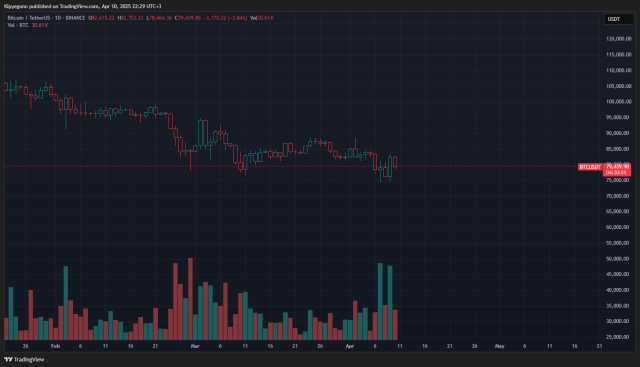Click the 50,000.00 price axis label
Screen dimensions: 640x367
[x=619, y=259]
